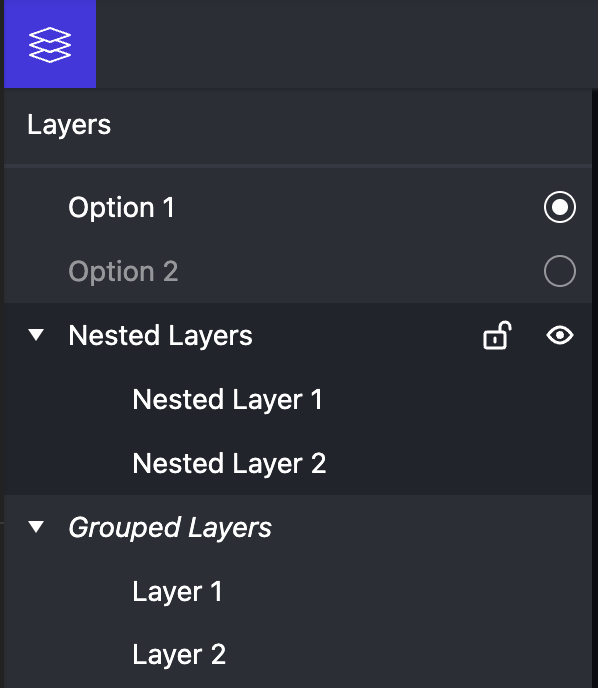Screen dimensions: 598x688
Task: Click the purple Layers stack icon
Action: [x=50, y=44]
